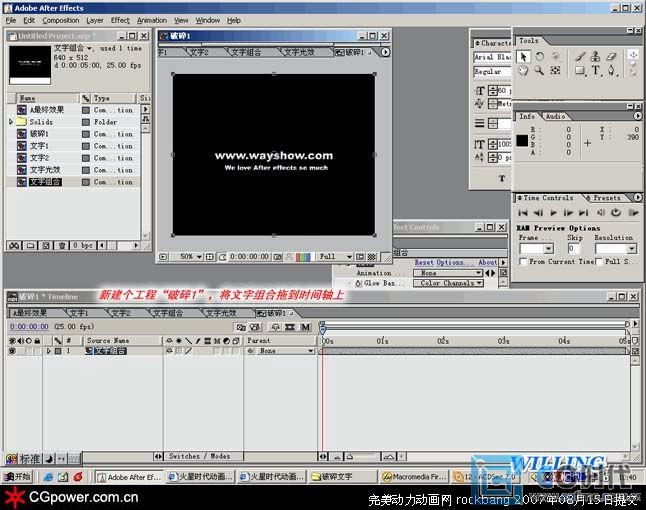Open the Animation menu
Image resolution: width=646 pixels, height=510 pixels.
(x=152, y=20)
